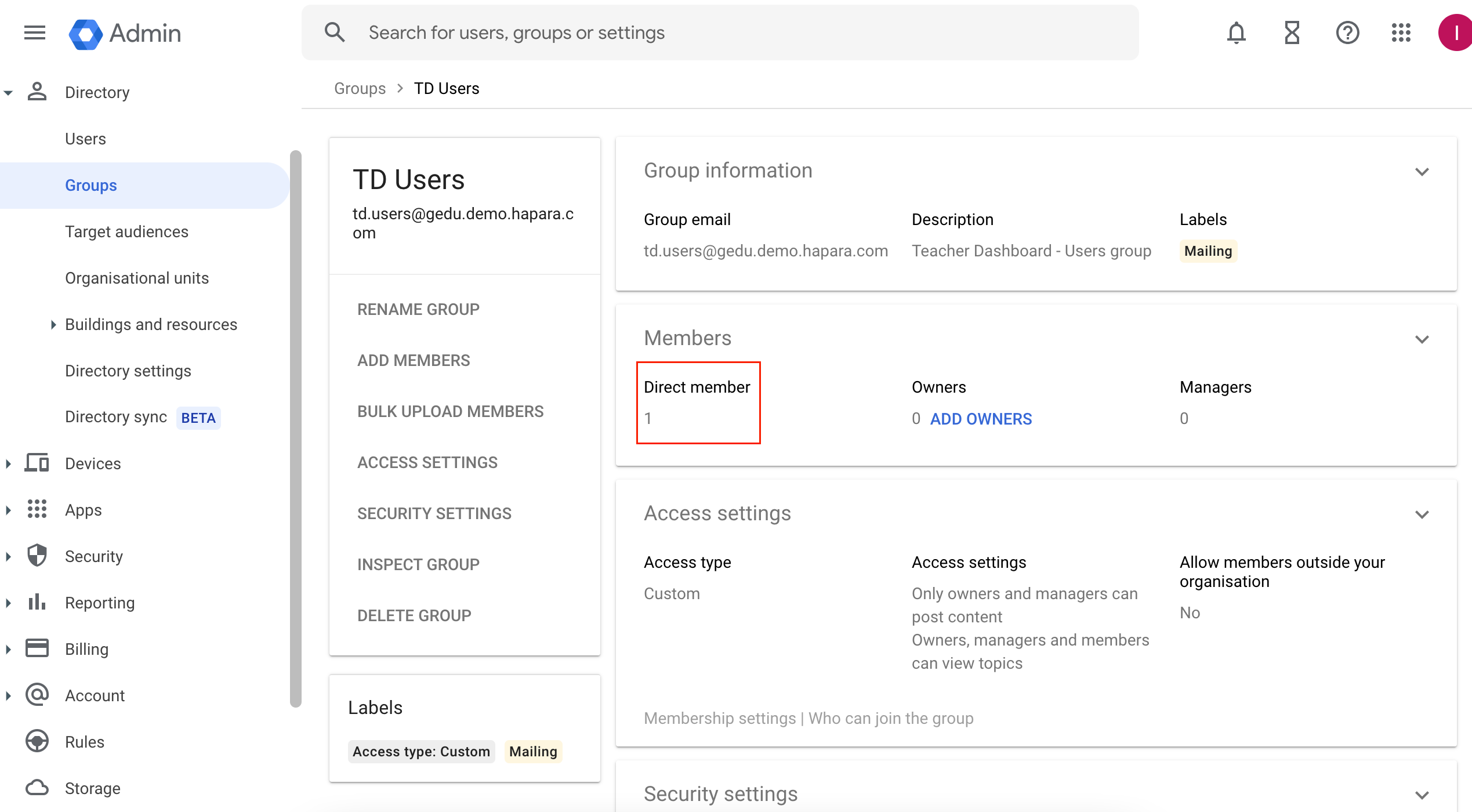Open Organisational units
Screen dimensions: 1472x812
tap(137, 278)
